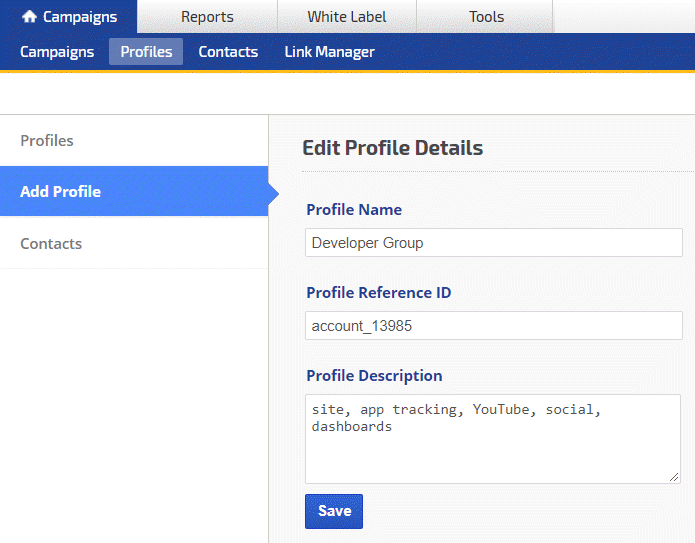
Task: Open Contacts in the blue sub-navigation bar
Action: [x=228, y=52]
